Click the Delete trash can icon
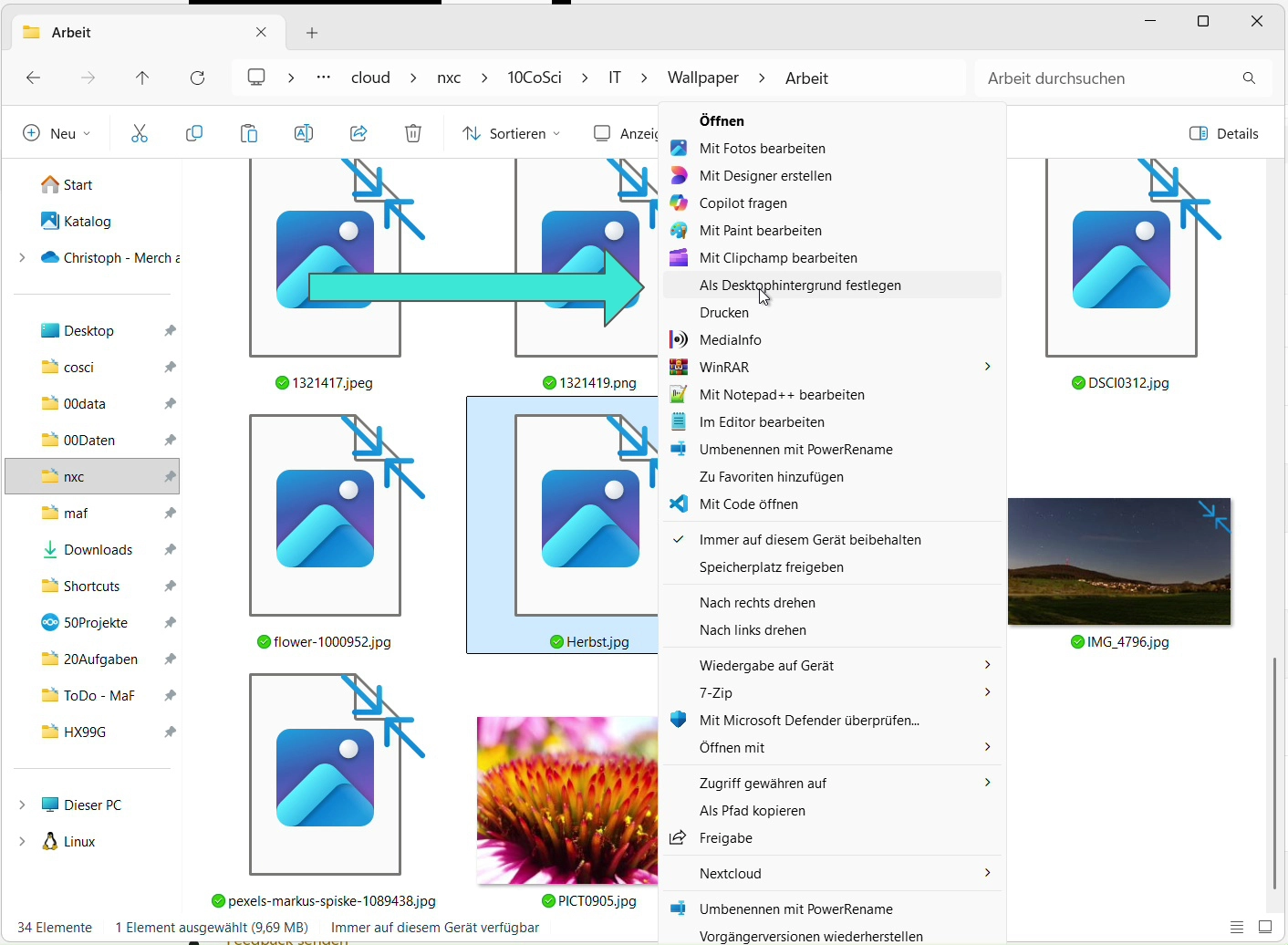 point(413,133)
